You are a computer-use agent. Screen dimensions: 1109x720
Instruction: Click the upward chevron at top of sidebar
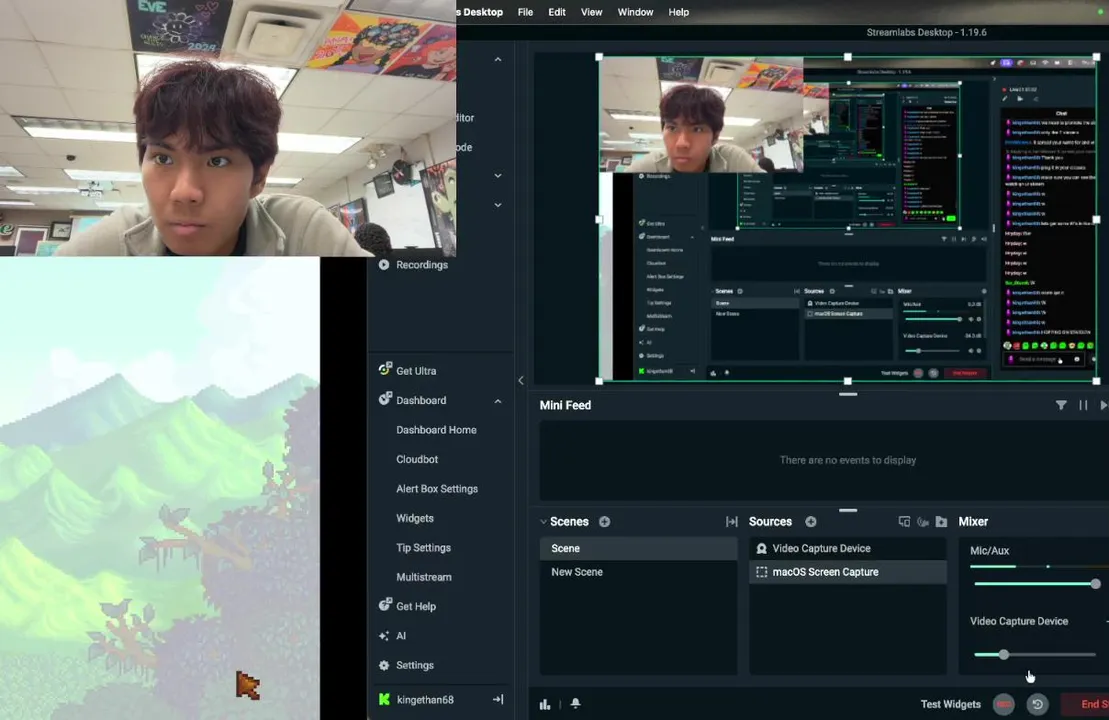click(x=498, y=59)
